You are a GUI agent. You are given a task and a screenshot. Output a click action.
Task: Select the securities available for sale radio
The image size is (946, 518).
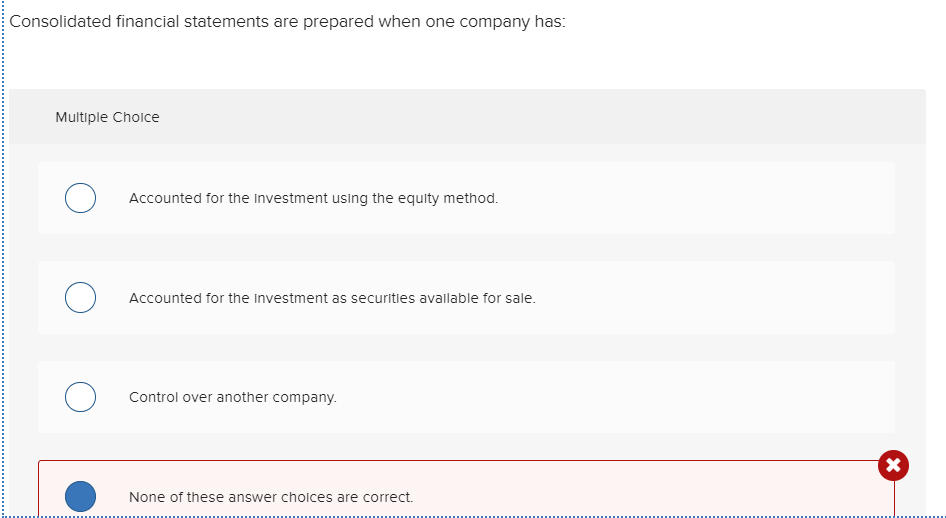(80, 298)
